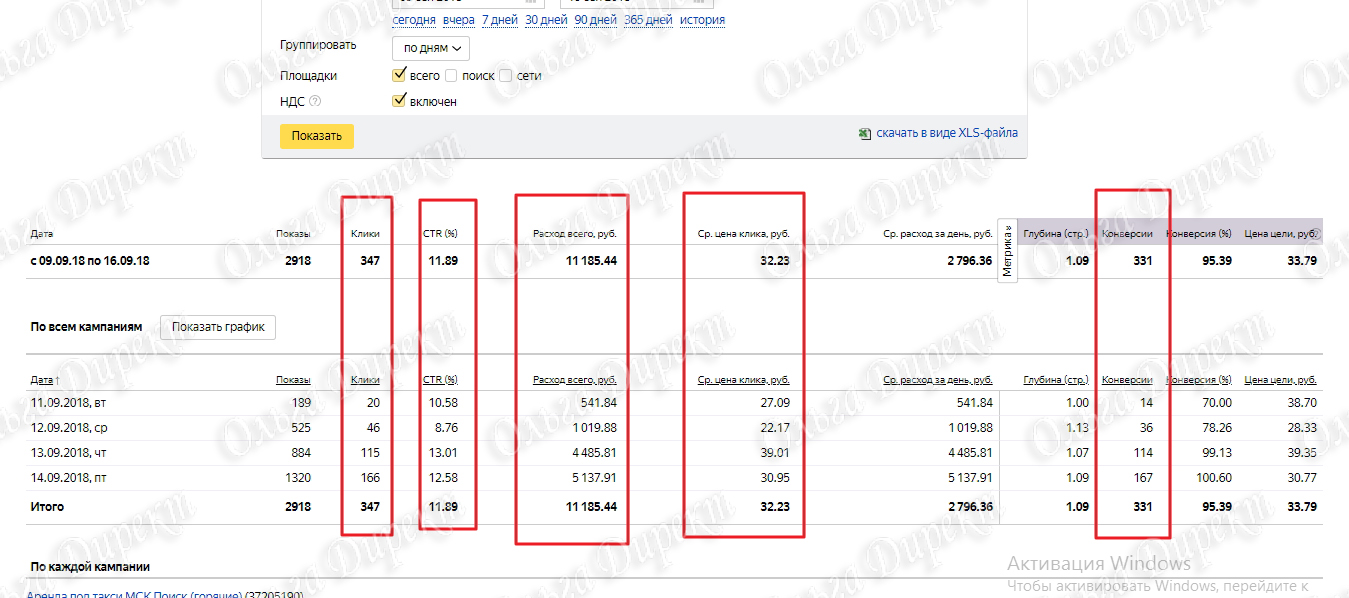Viewport: 1349px width, 598px height.
Task: Select the 365 дней period link
Action: (648, 20)
